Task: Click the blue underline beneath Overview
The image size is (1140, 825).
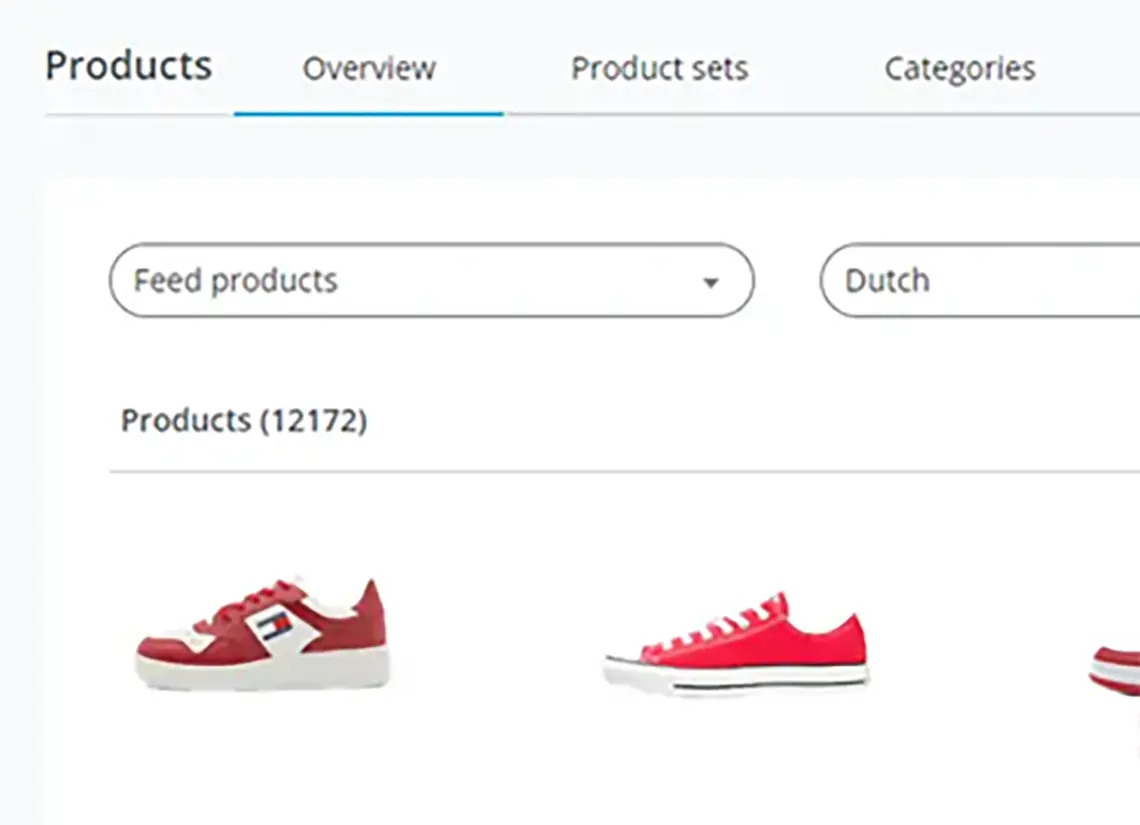Action: pos(368,114)
